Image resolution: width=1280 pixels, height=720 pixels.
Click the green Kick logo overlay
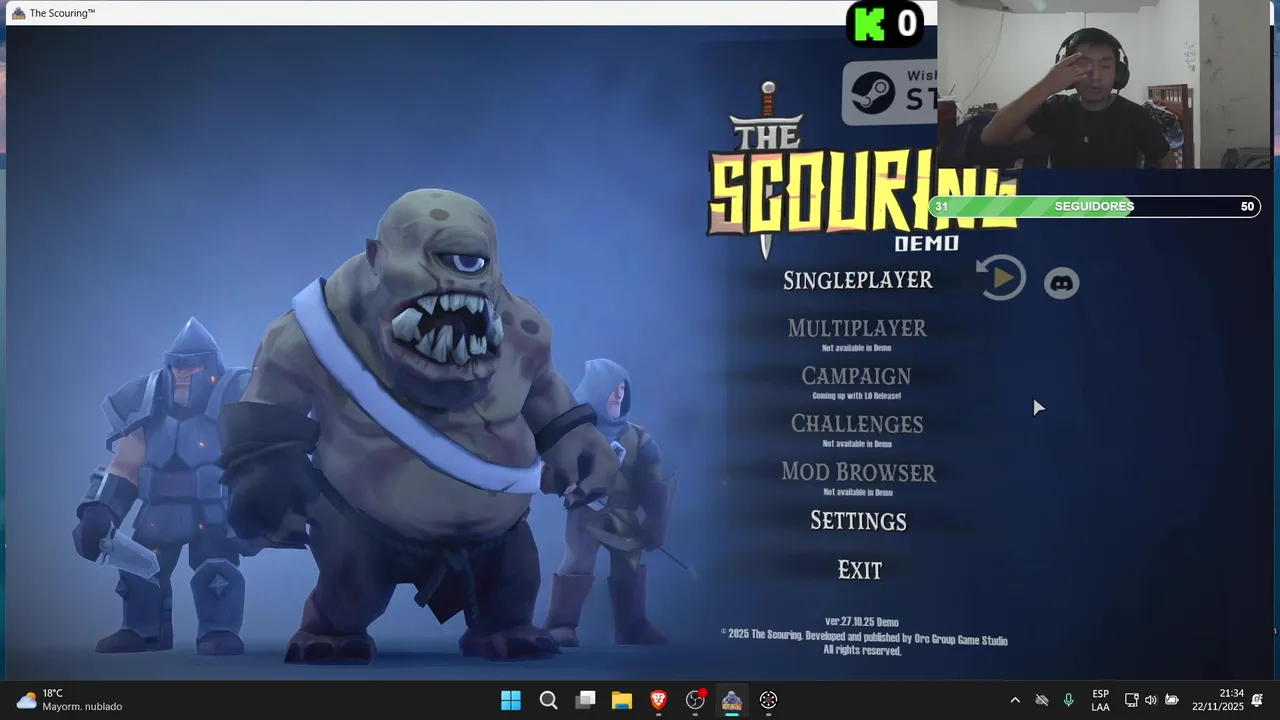pyautogui.click(x=869, y=24)
